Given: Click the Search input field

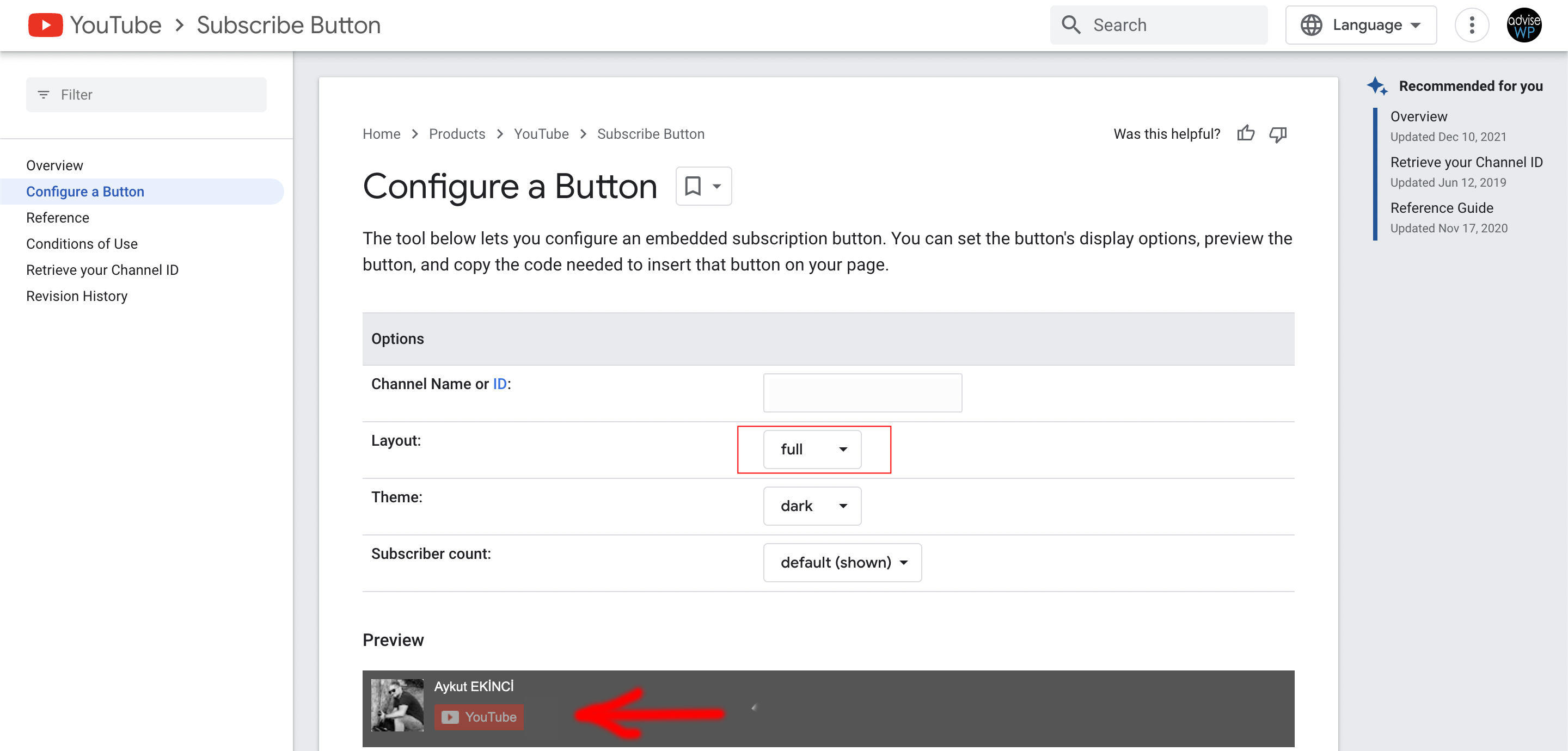Looking at the screenshot, I should [x=1159, y=25].
